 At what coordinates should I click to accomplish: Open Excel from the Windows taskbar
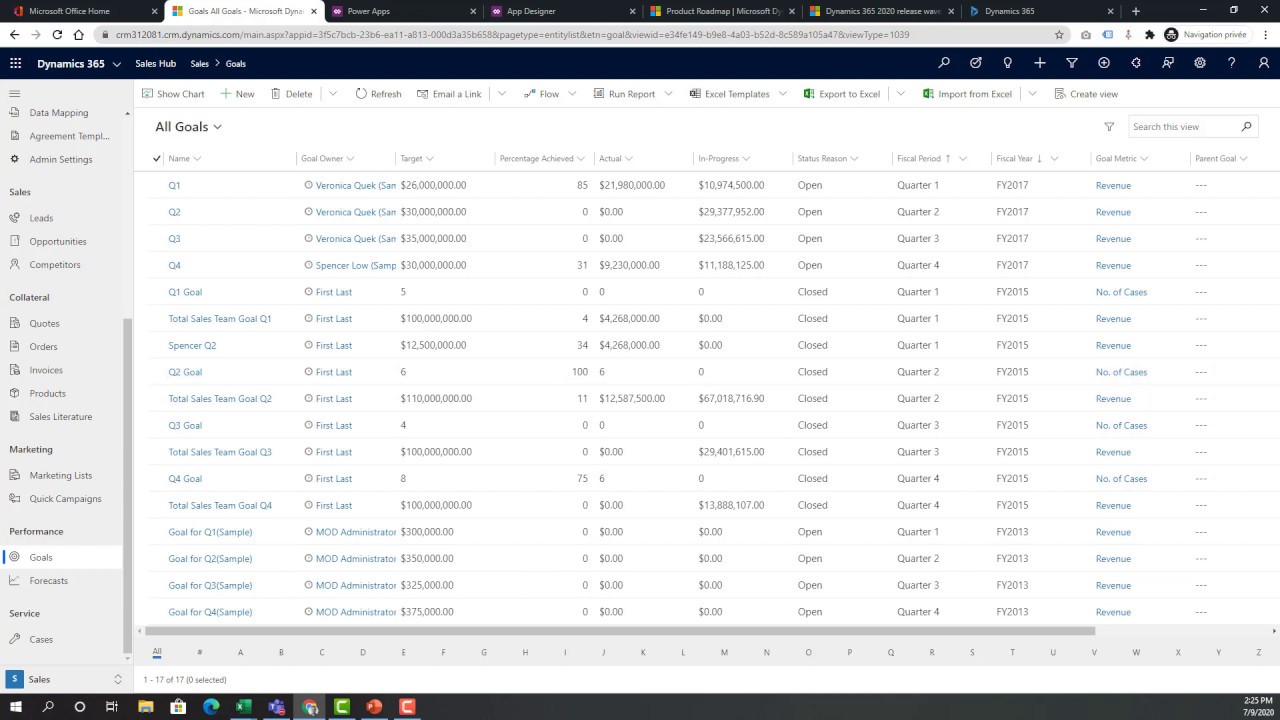(243, 707)
